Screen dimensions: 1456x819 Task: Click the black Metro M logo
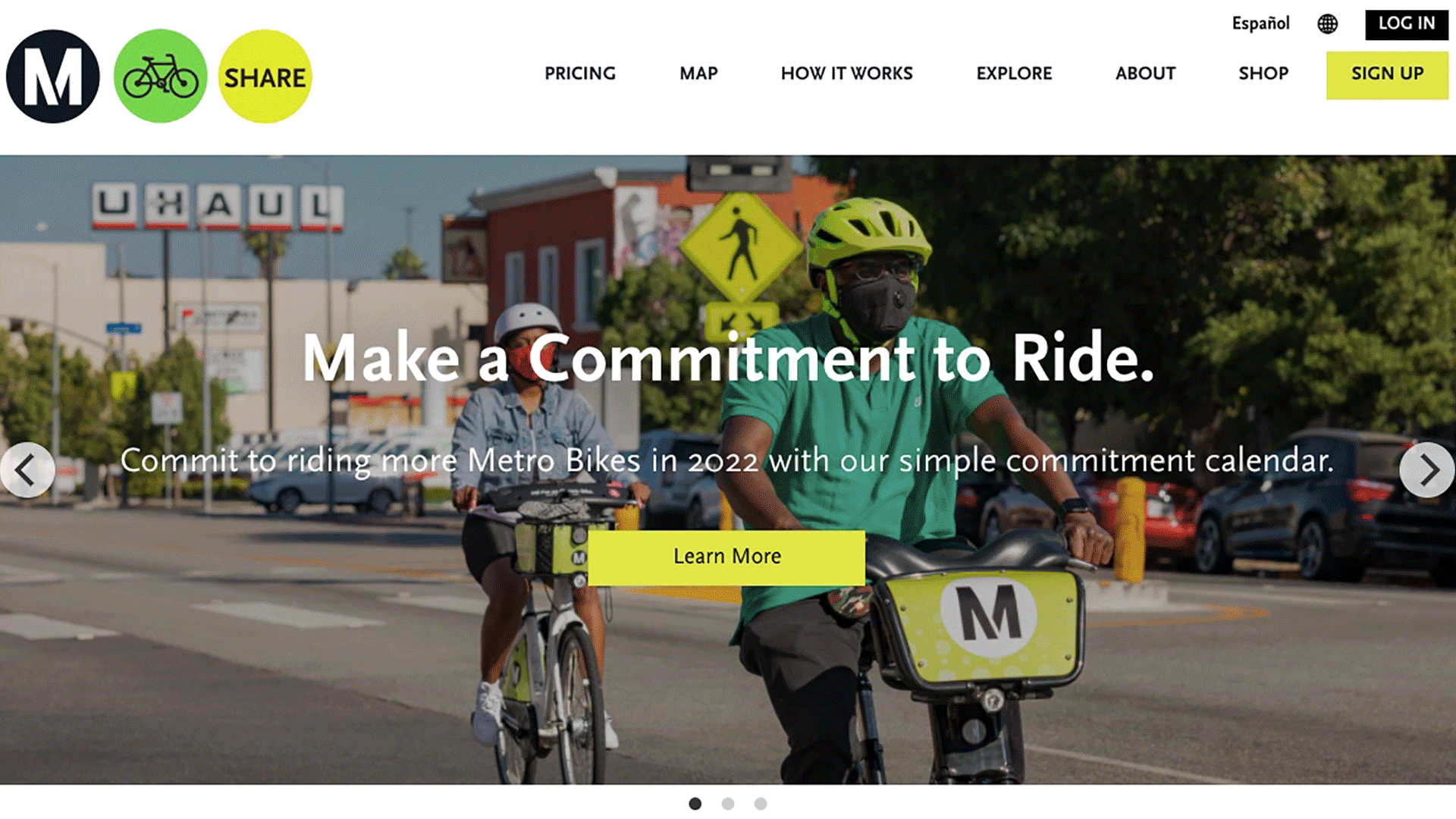53,77
